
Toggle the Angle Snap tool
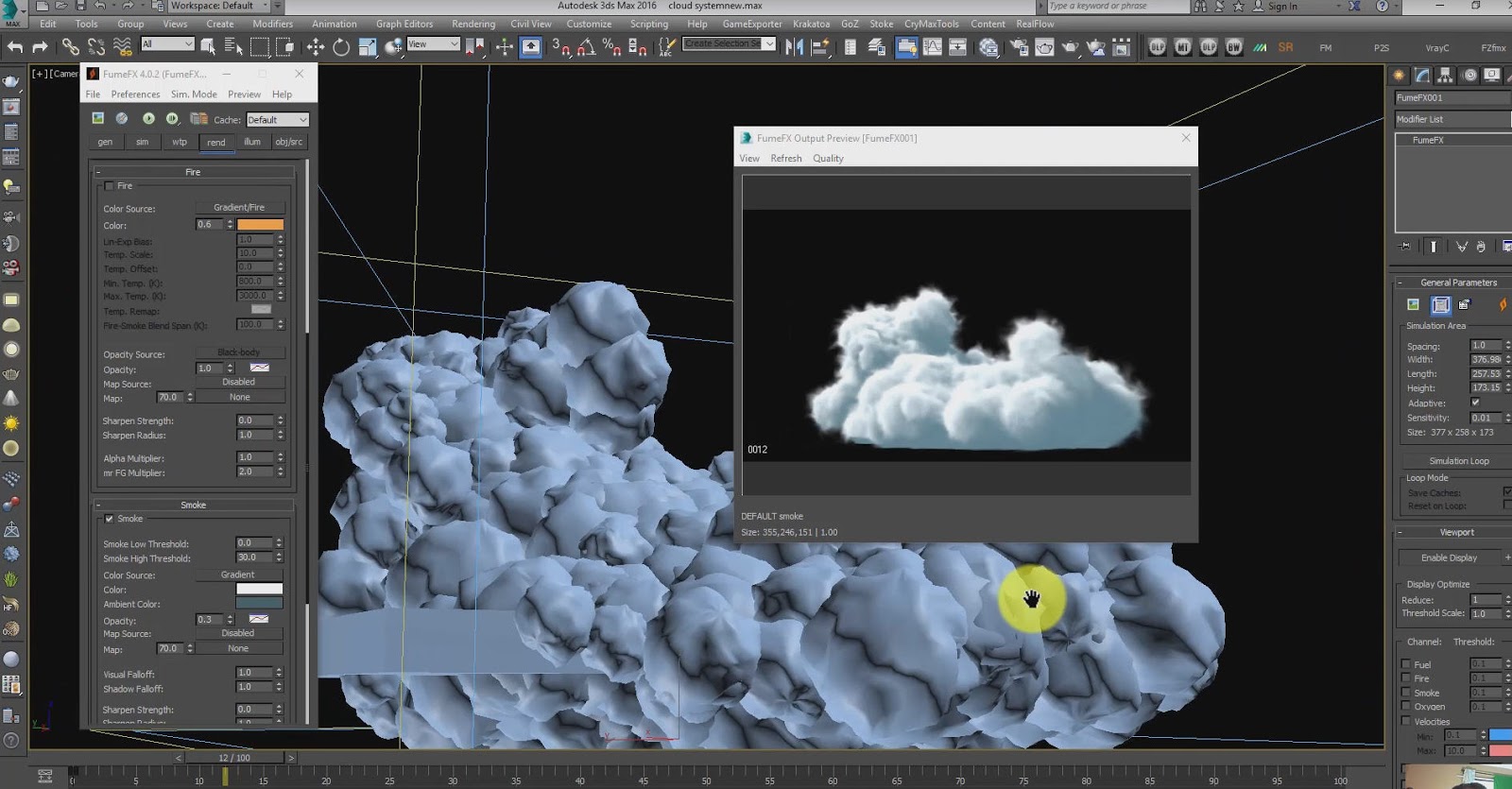point(586,46)
